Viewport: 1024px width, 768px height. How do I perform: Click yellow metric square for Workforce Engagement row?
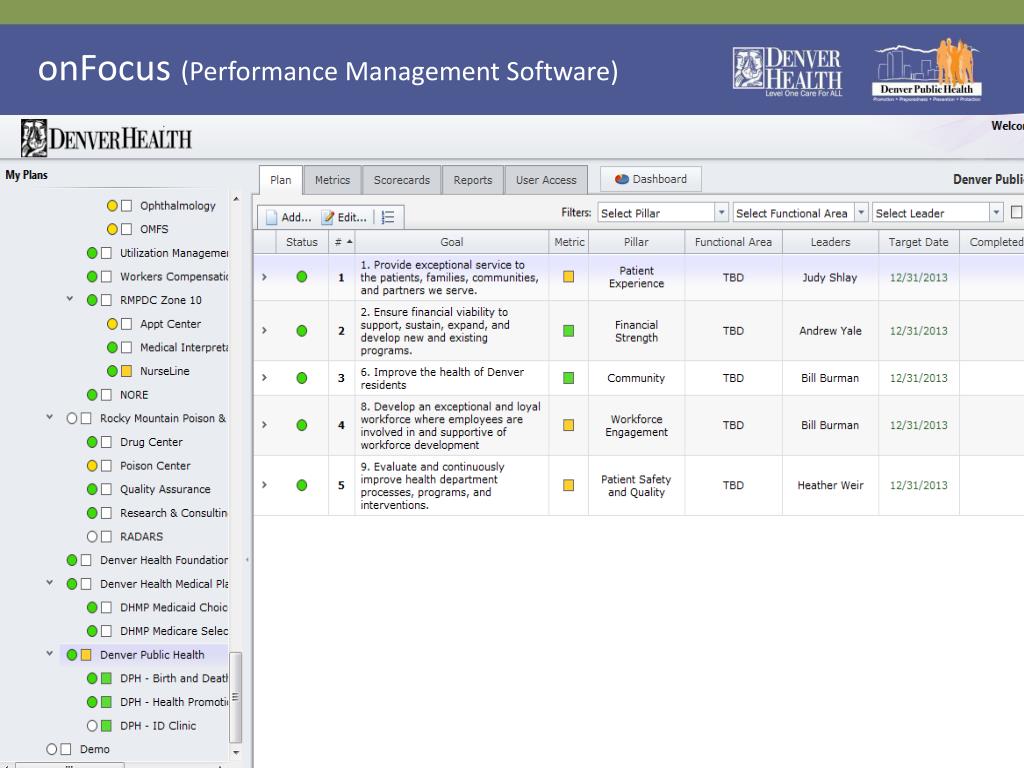click(x=569, y=425)
